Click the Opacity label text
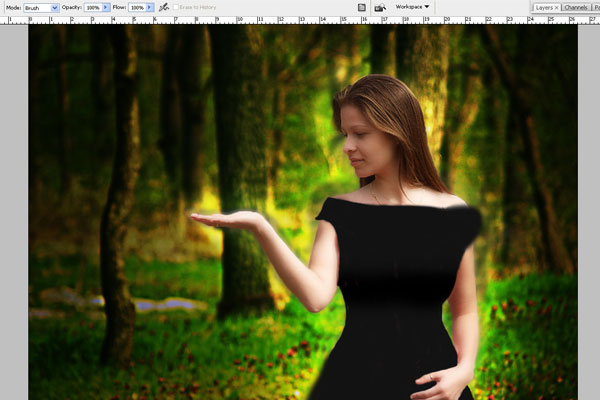This screenshot has height=400, width=600. click(72, 7)
